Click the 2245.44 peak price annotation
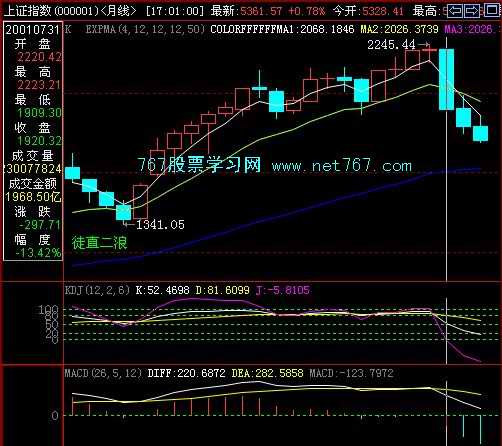This screenshot has width=502, height=446. click(x=391, y=45)
